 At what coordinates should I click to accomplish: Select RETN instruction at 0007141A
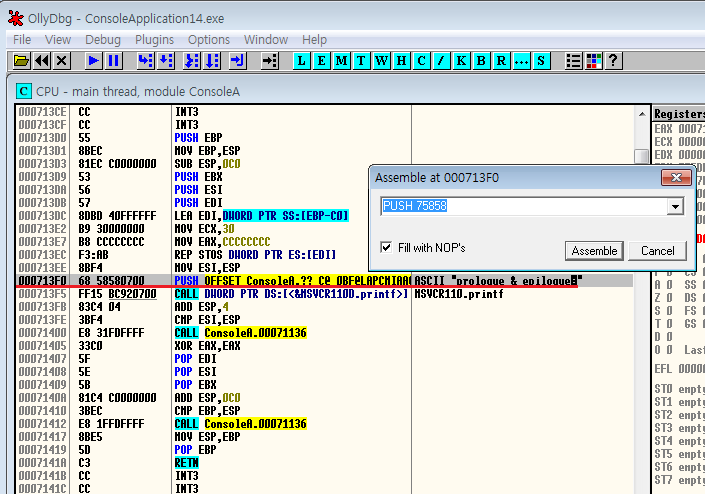pyautogui.click(x=324, y=463)
